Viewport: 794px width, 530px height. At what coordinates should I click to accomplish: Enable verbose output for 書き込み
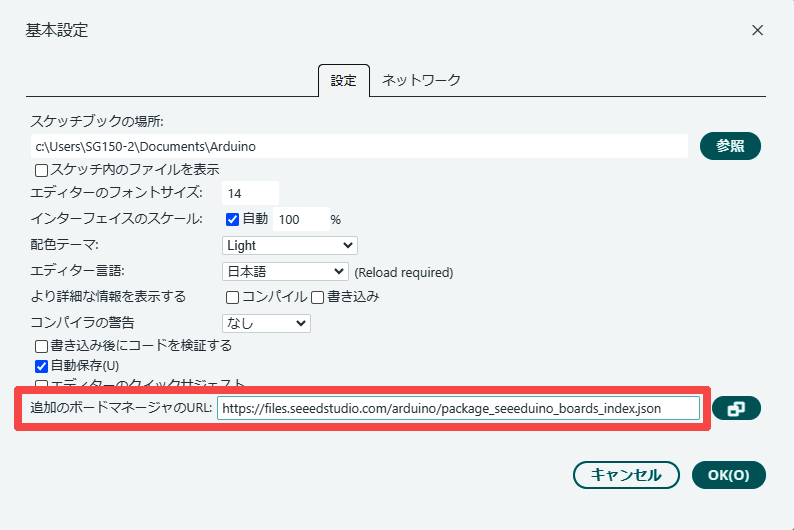click(317, 297)
